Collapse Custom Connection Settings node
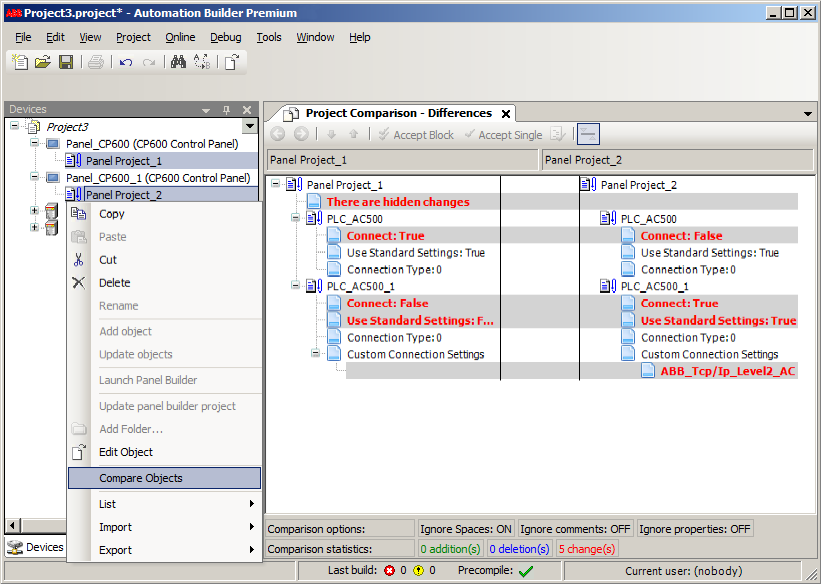The width and height of the screenshot is (821, 584). (x=315, y=353)
